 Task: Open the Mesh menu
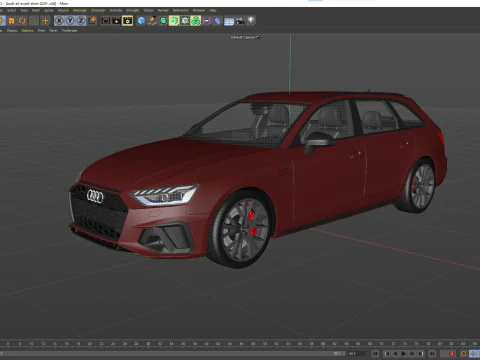click(x=36, y=11)
